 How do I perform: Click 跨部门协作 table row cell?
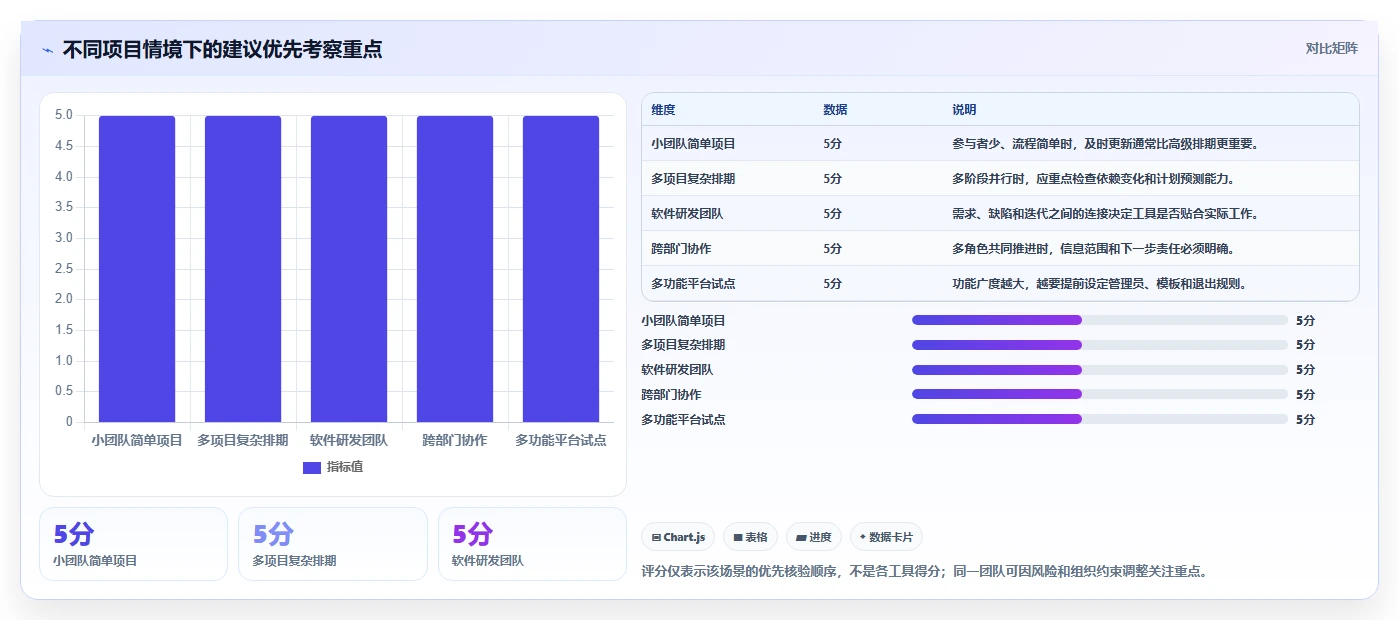(681, 249)
